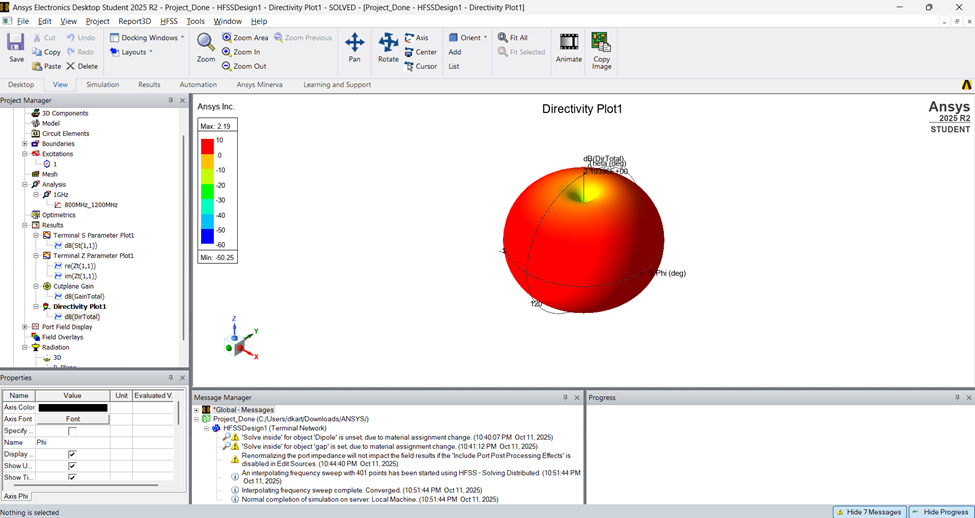Screen dimensions: 975x518
Task: Open the HFSS menu
Action: click(x=168, y=21)
